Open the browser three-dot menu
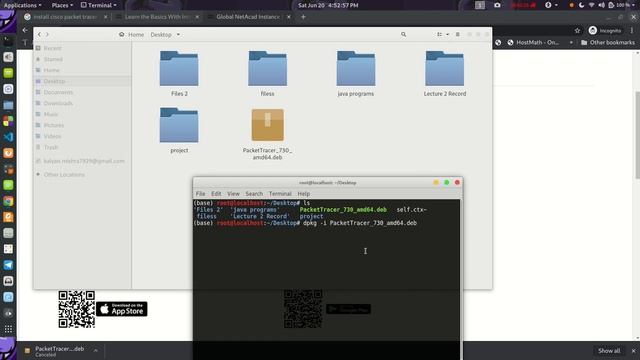 pyautogui.click(x=632, y=31)
